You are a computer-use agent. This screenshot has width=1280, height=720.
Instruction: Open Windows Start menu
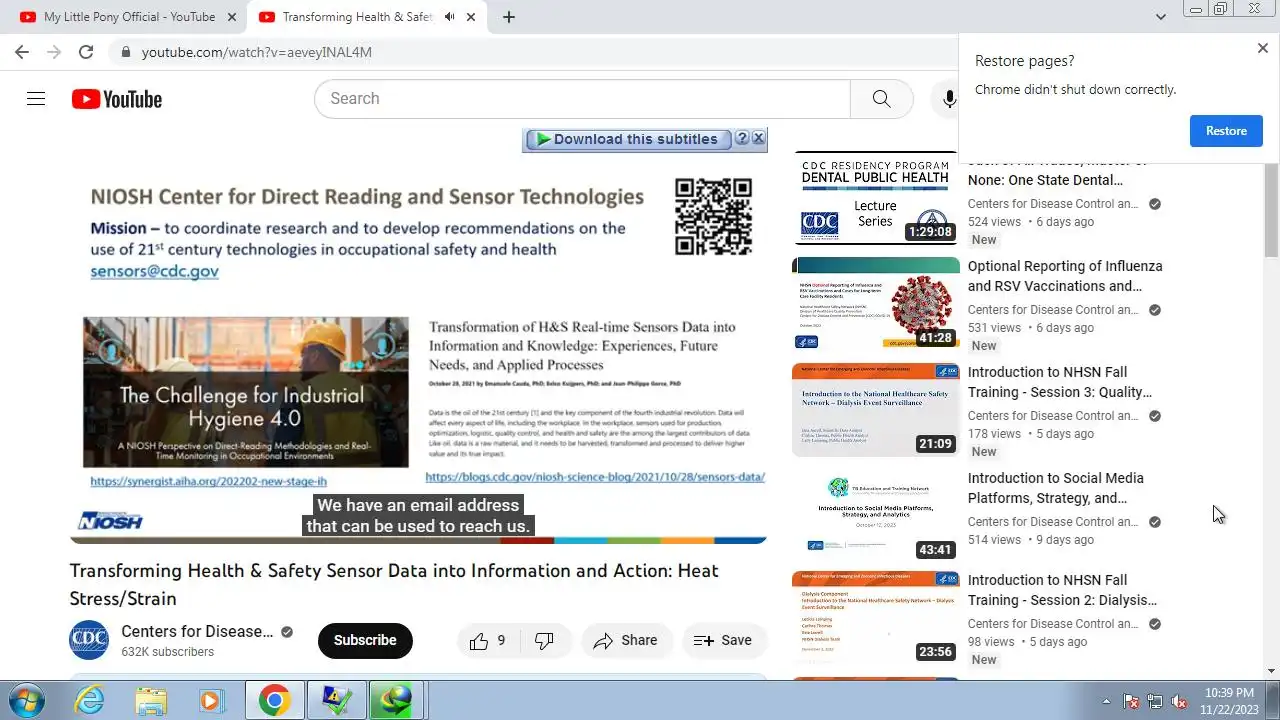point(25,700)
